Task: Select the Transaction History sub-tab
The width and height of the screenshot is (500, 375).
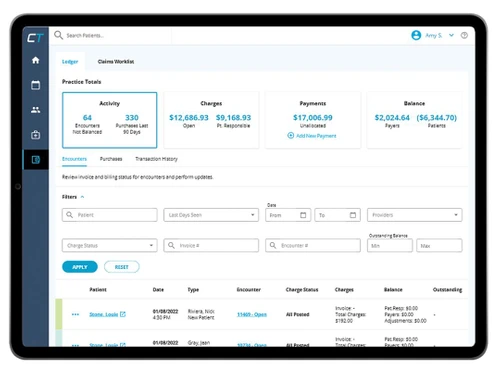Action: click(x=156, y=159)
